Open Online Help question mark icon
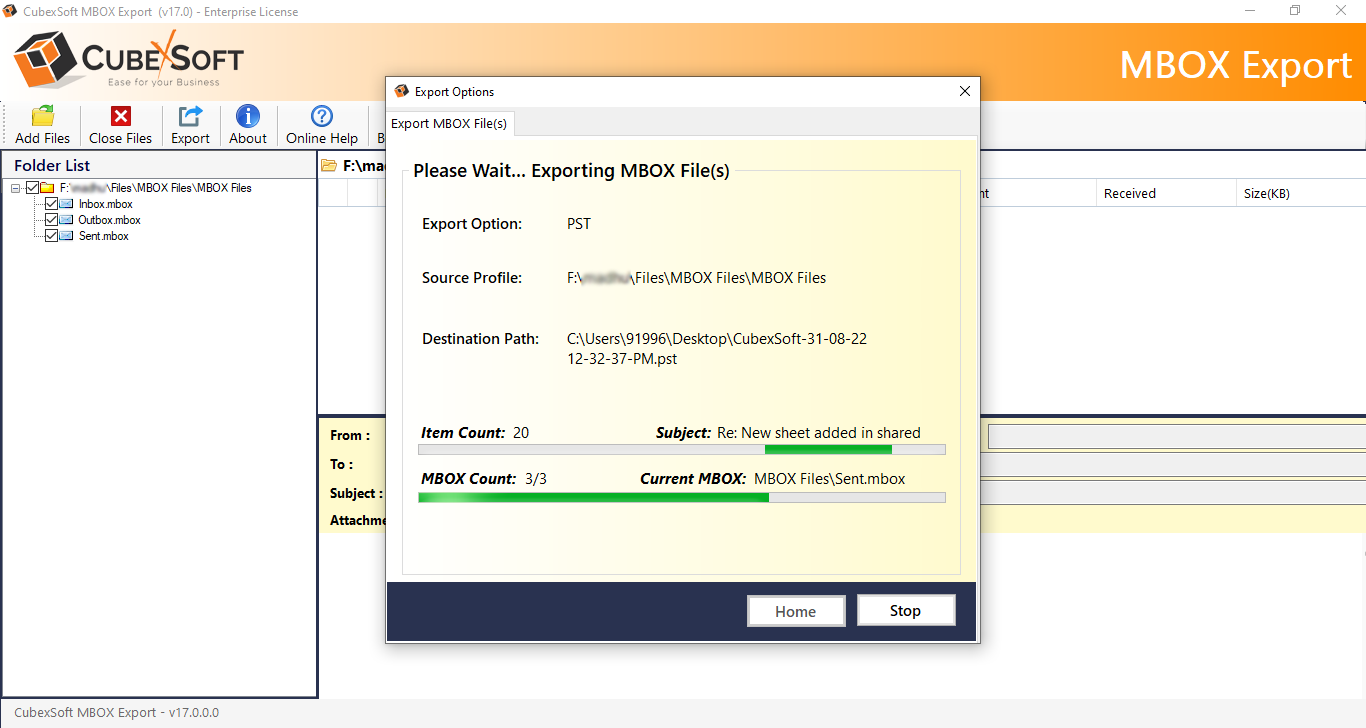The height and width of the screenshot is (728, 1366). tap(321, 116)
